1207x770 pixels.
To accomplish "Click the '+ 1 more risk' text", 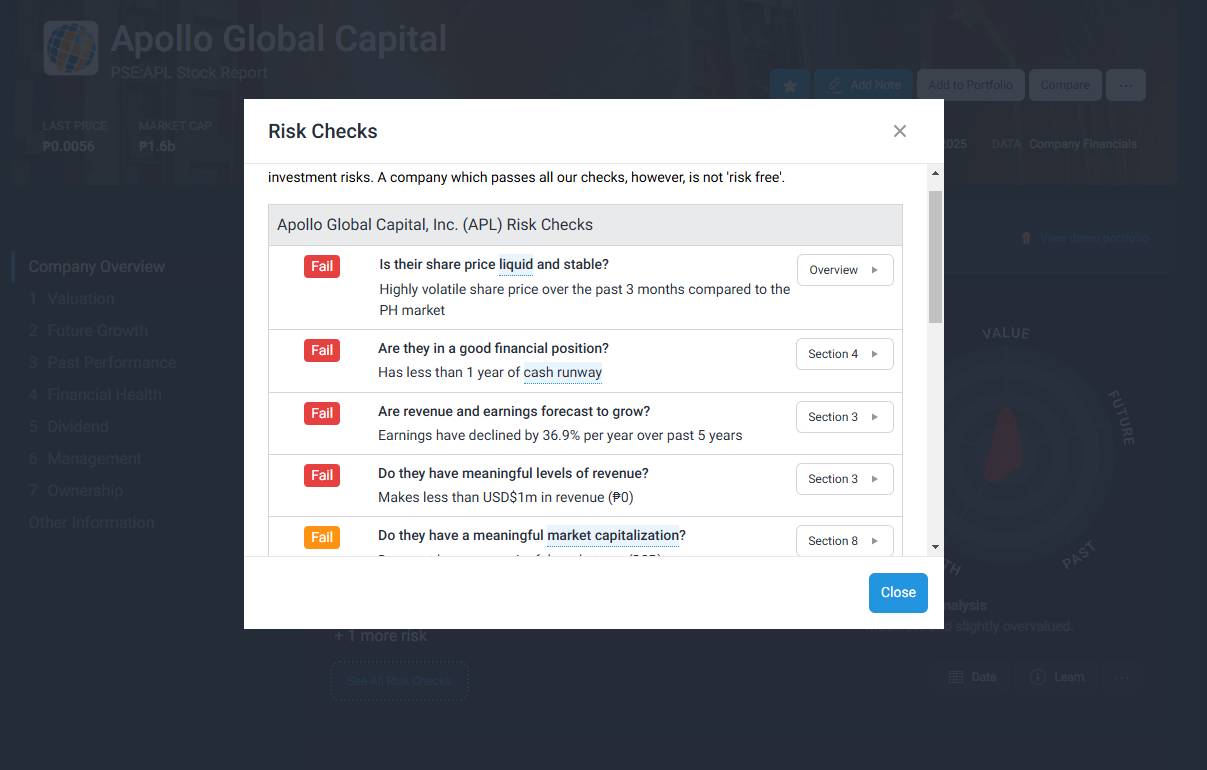I will 381,636.
